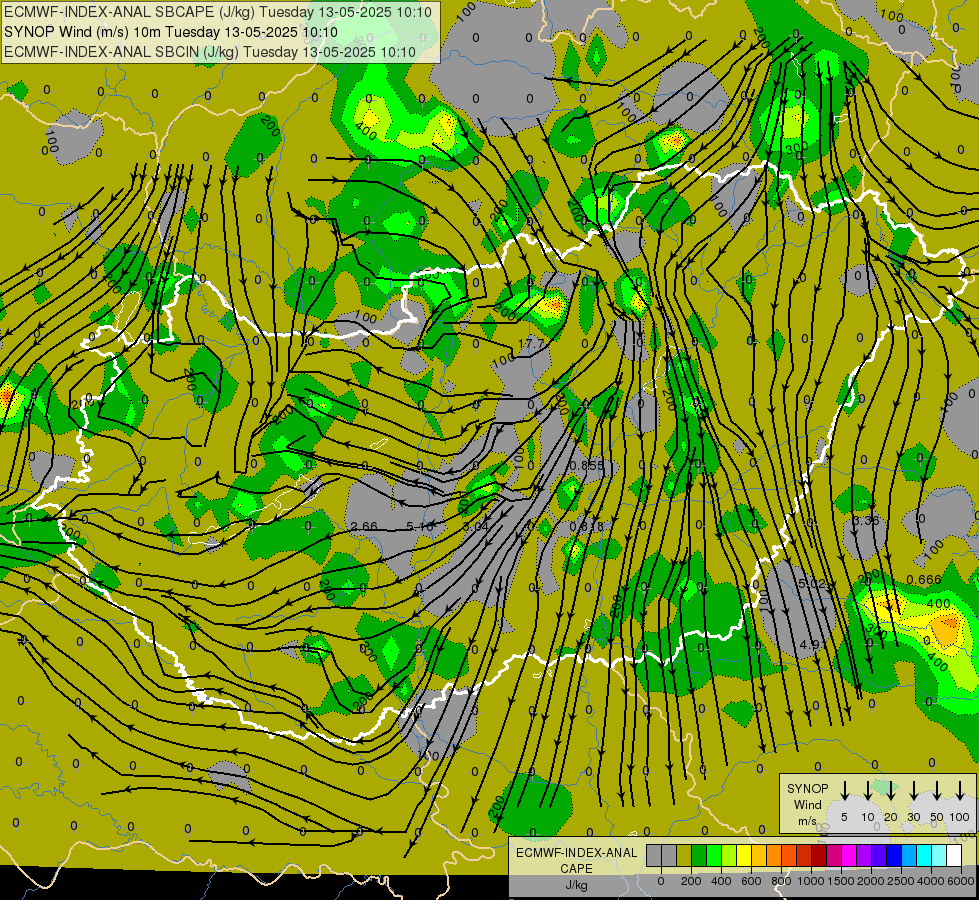Image resolution: width=979 pixels, height=900 pixels.
Task: Click the 'm/s' unit in wind legend
Action: 807,821
